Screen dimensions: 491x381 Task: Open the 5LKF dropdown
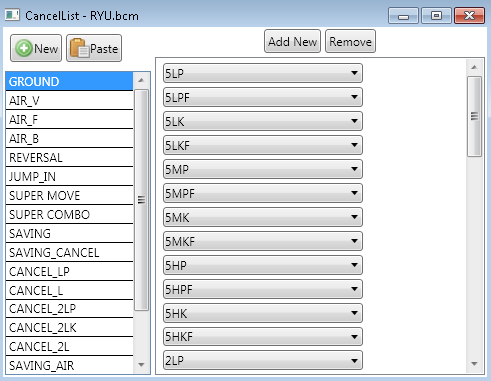tap(263, 145)
